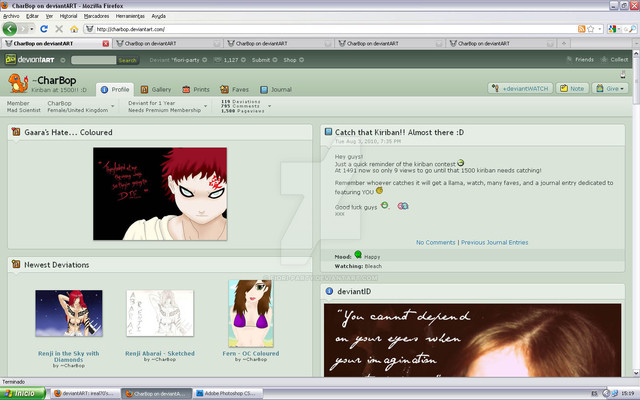Image resolution: width=640 pixels, height=400 pixels.
Task: Open the No Comments link
Action: [x=436, y=242]
